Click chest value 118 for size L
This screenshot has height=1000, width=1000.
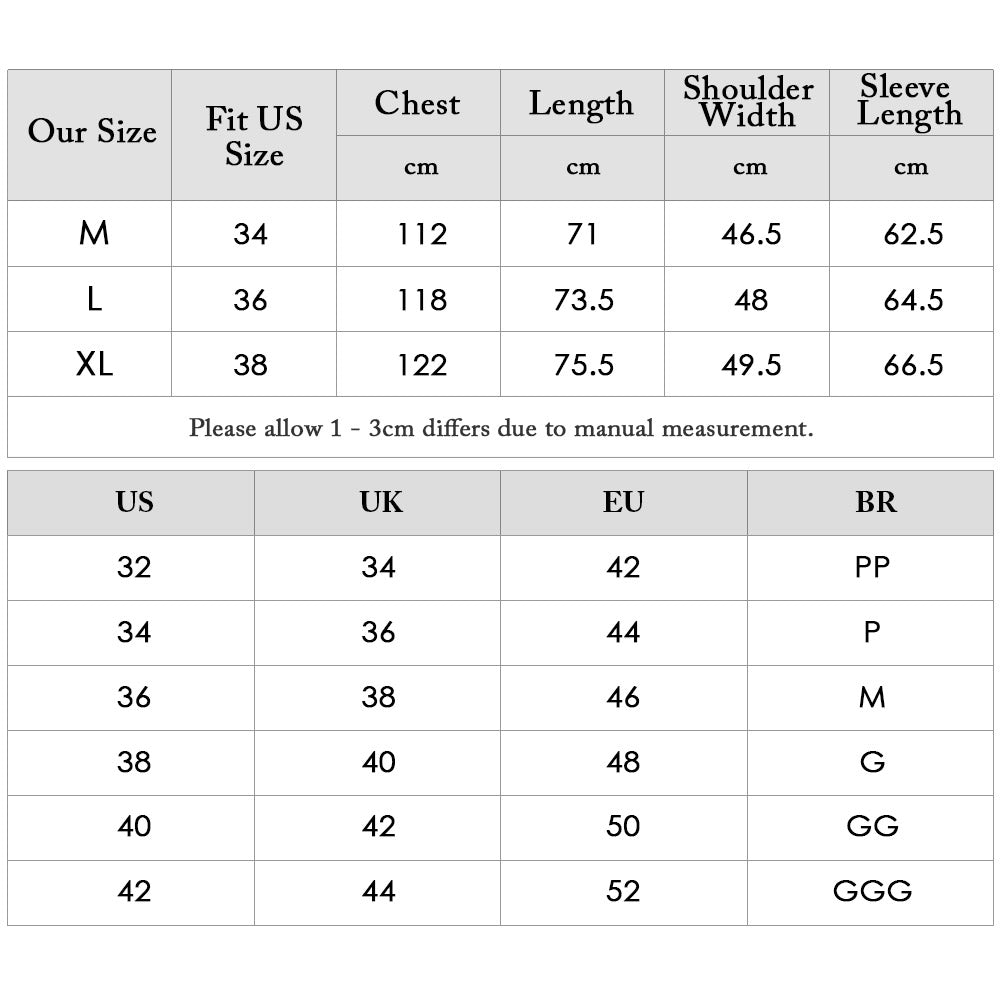click(422, 300)
